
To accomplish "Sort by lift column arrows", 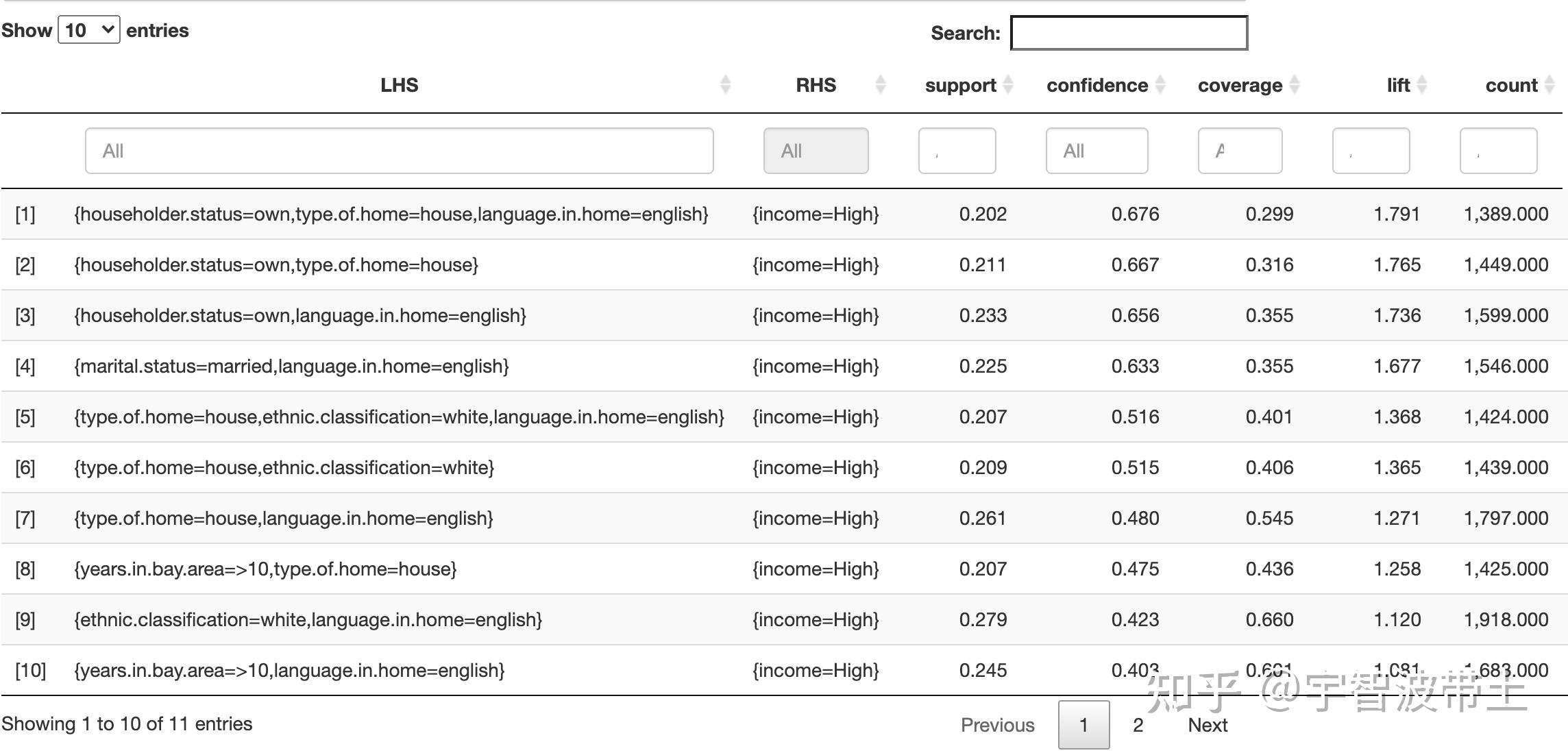I will tap(1422, 85).
